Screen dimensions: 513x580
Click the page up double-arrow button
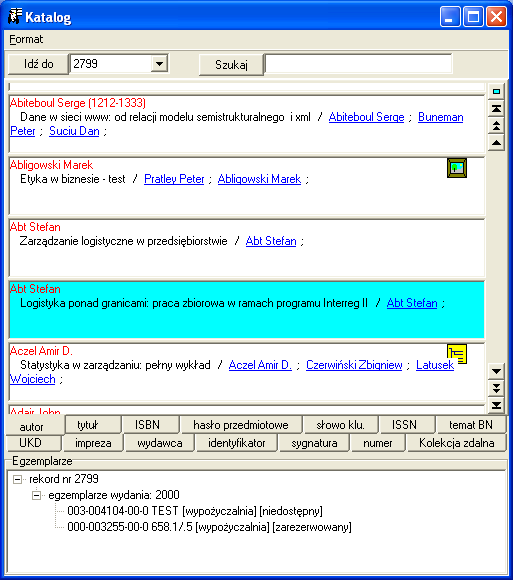tap(496, 126)
